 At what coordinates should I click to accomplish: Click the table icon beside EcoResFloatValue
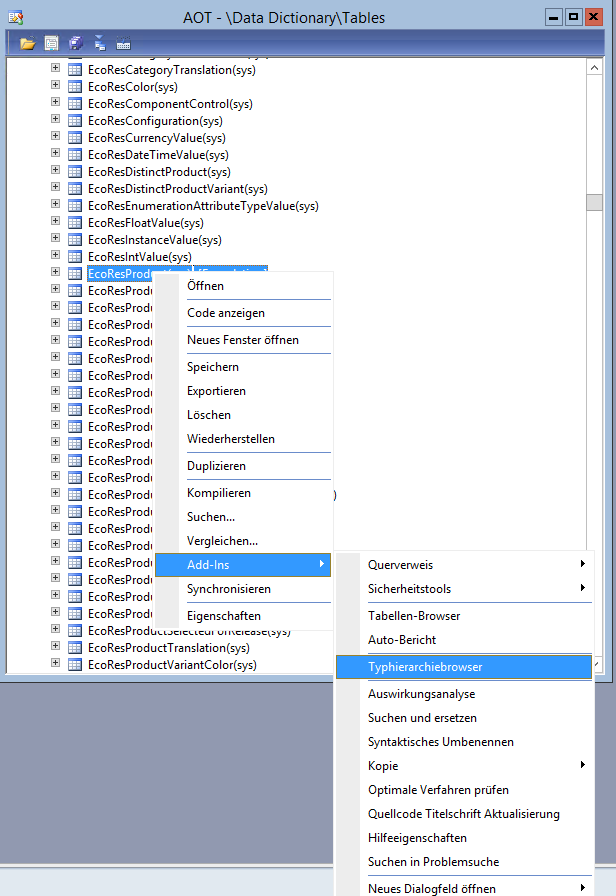pyautogui.click(x=75, y=223)
